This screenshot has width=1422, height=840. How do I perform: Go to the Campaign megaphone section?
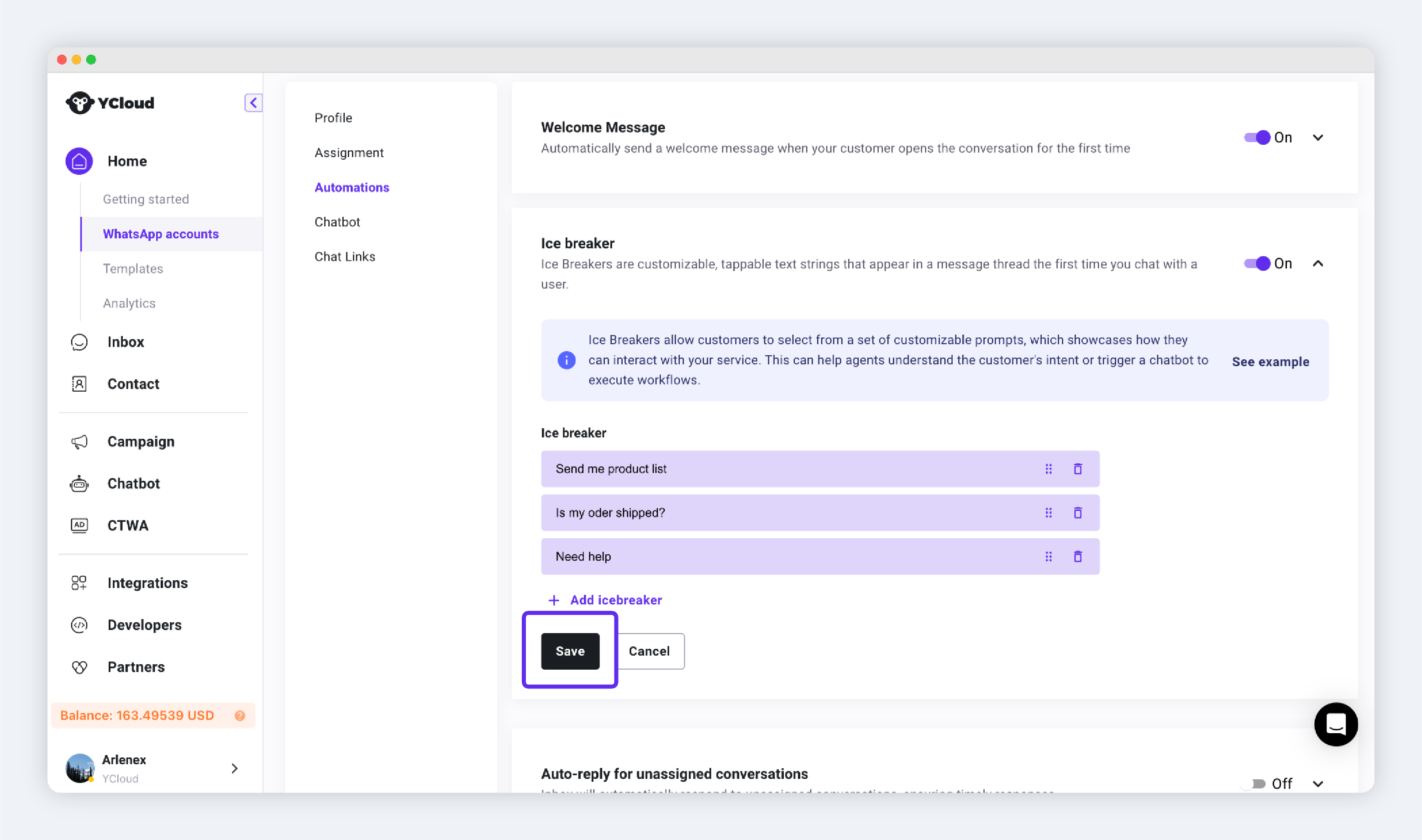click(140, 441)
